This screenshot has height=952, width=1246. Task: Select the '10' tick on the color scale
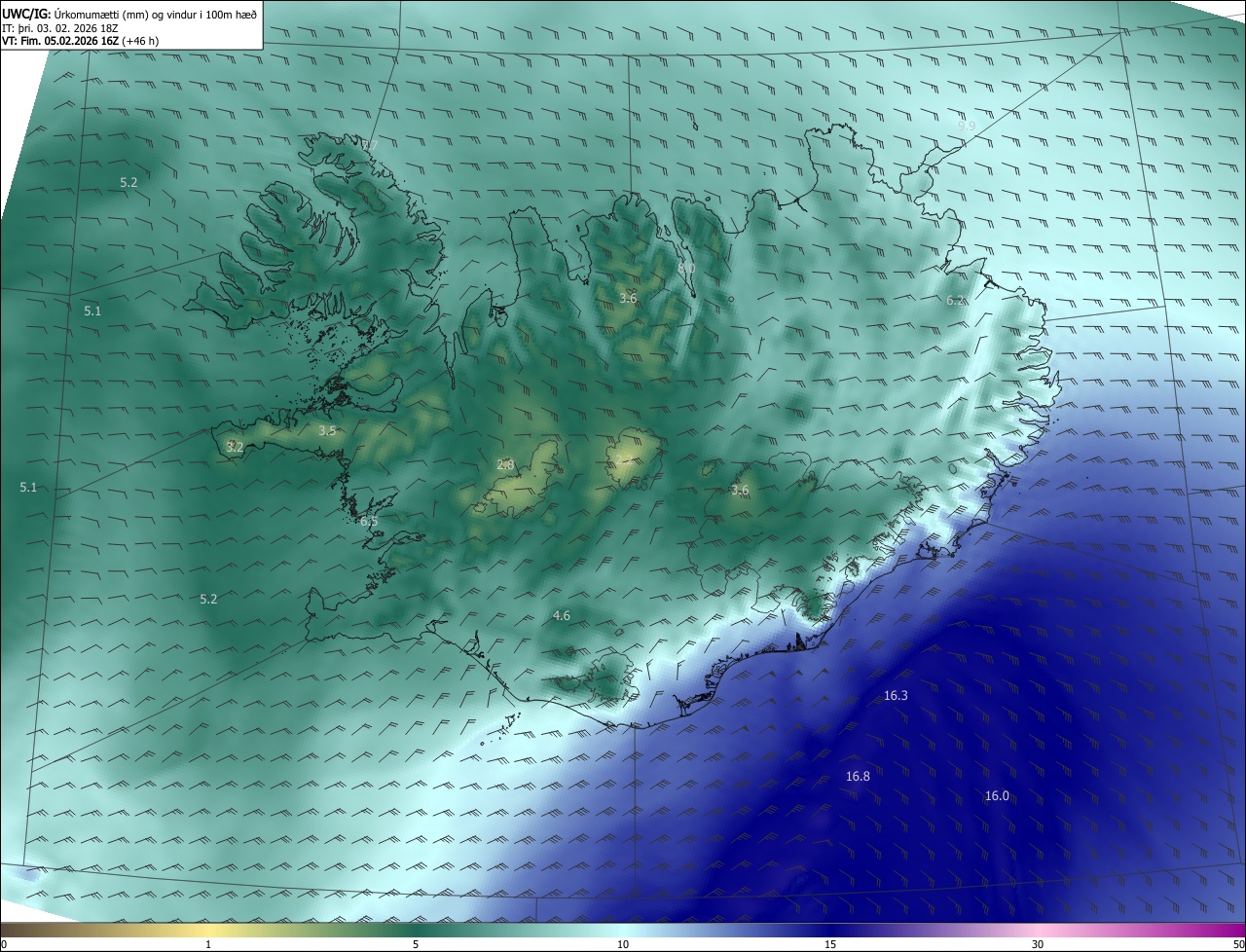point(623,944)
